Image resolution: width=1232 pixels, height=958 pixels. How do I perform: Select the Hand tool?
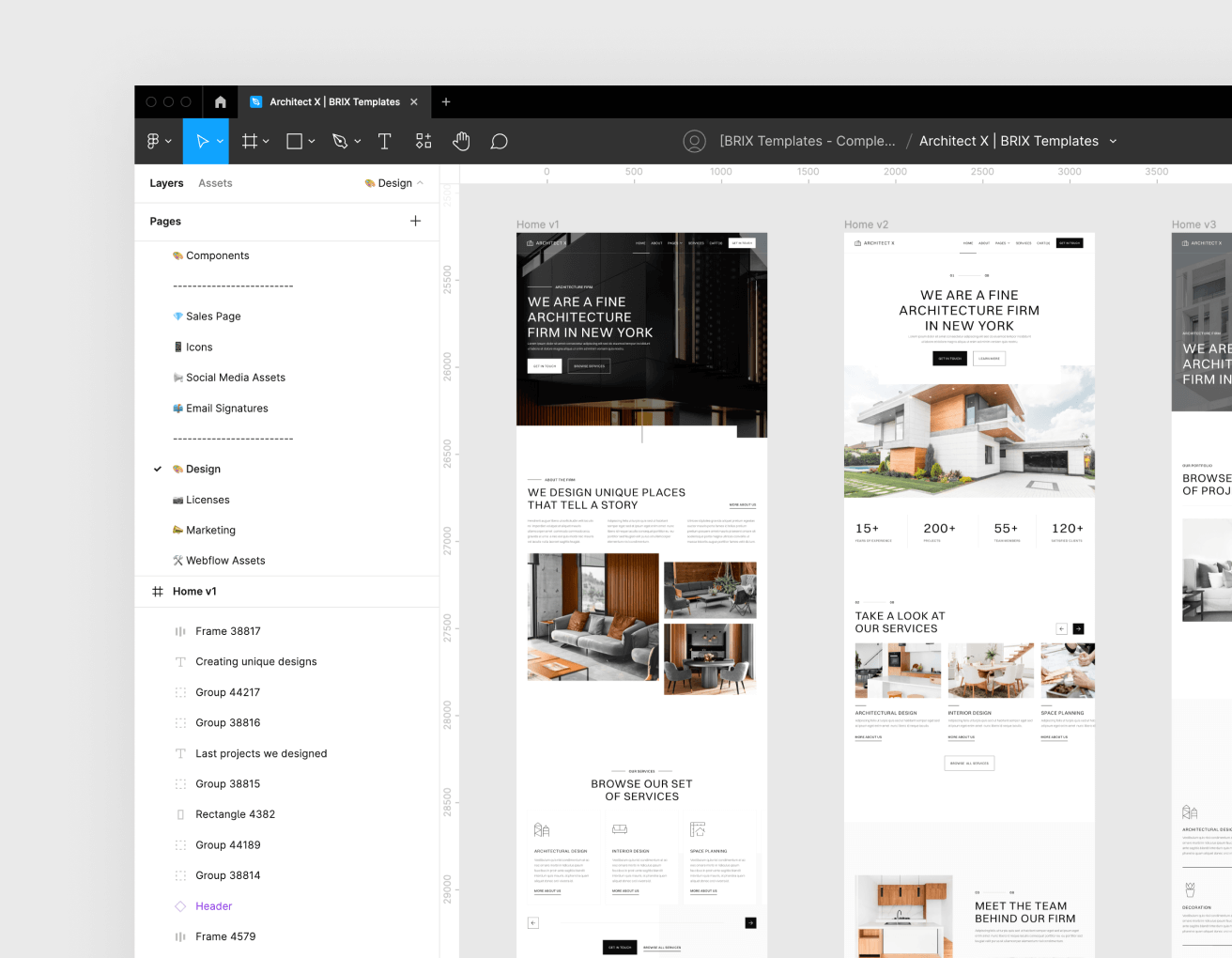click(461, 141)
